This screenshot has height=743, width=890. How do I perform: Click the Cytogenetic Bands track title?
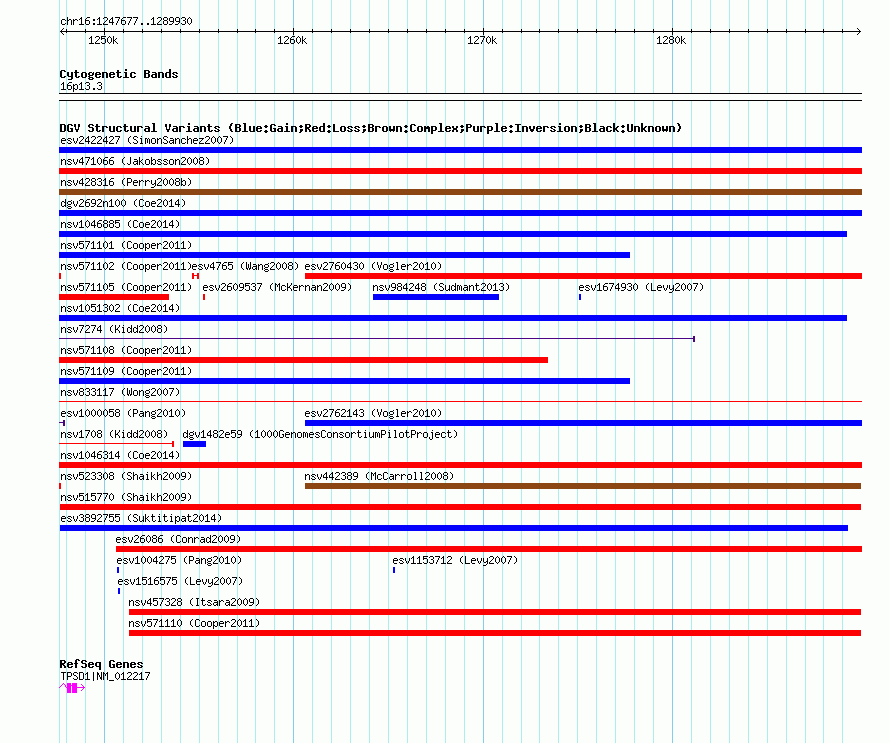pyautogui.click(x=119, y=74)
